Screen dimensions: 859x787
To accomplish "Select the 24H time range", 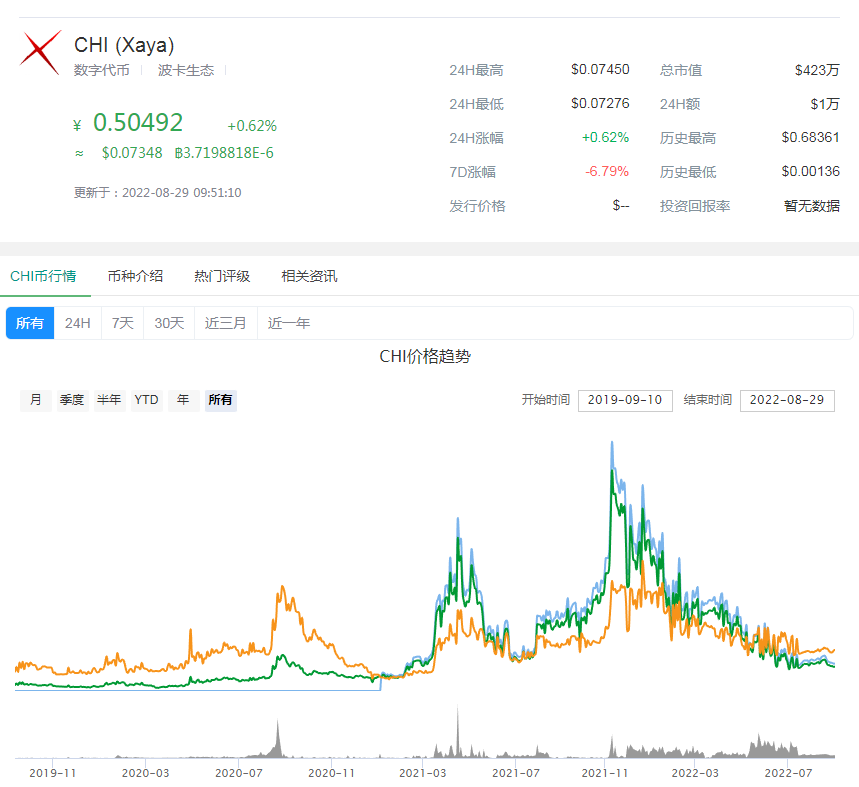I will coord(77,322).
